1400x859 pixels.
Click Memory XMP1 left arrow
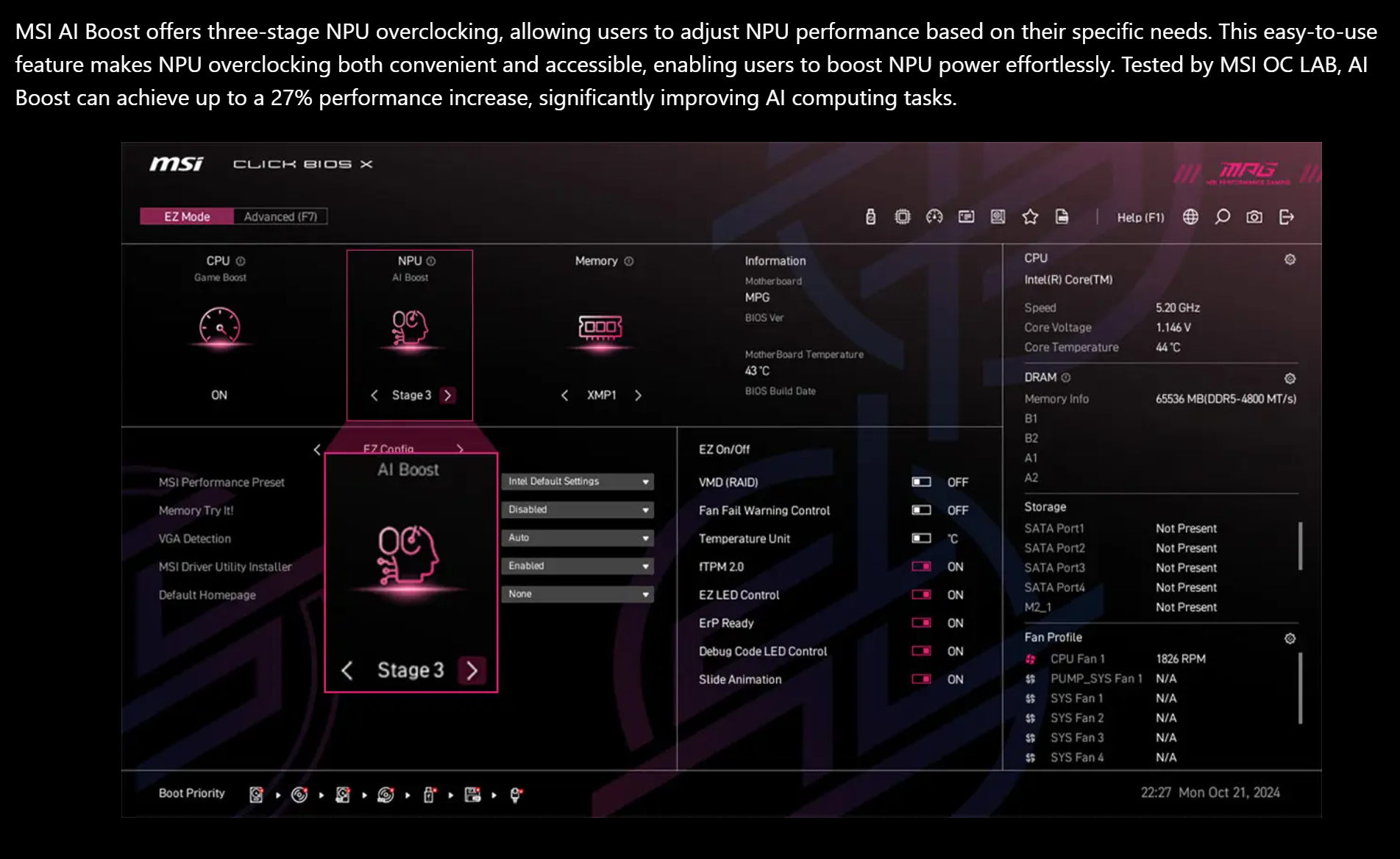(x=564, y=396)
